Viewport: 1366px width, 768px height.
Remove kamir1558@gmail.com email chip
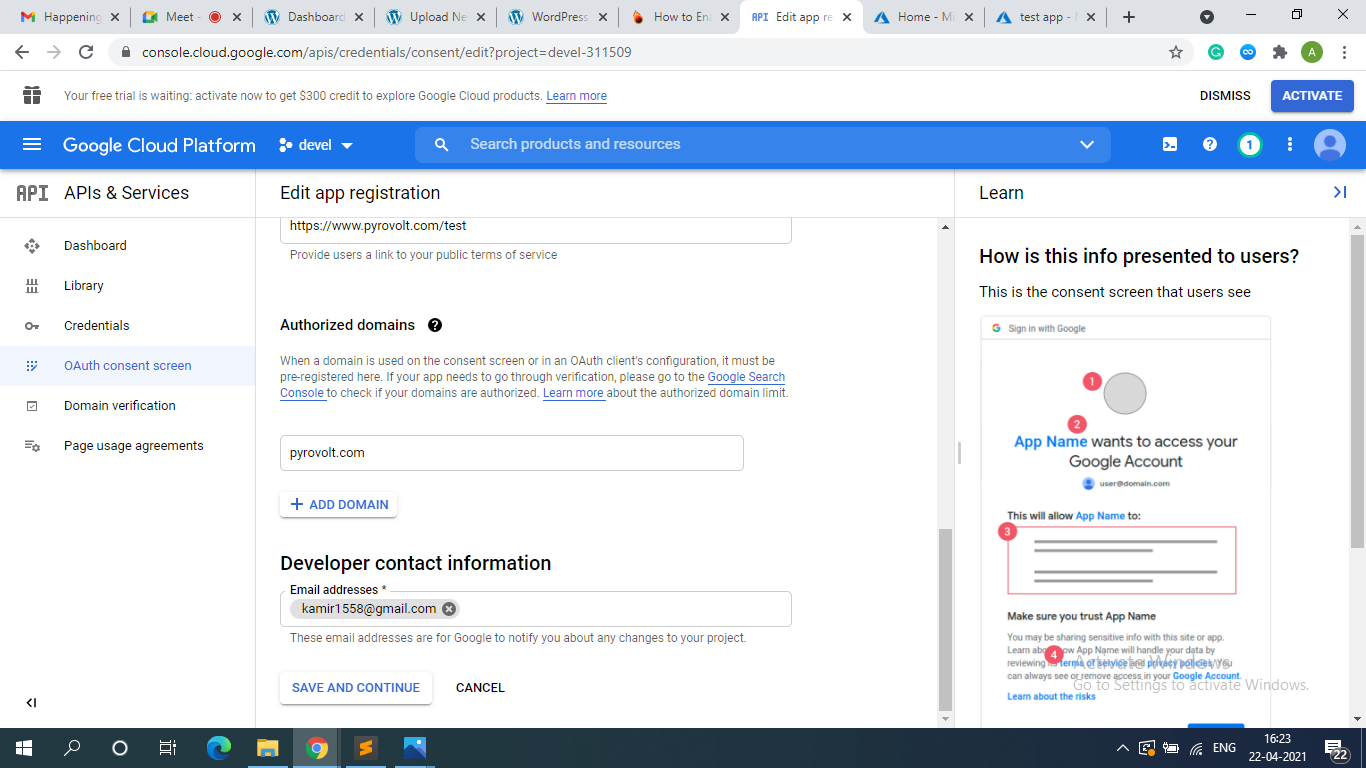click(449, 609)
